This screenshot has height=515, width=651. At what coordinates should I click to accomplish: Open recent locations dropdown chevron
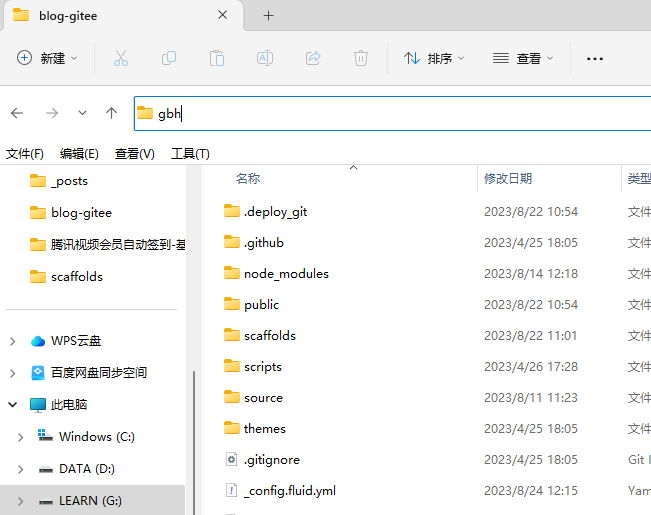click(x=82, y=113)
